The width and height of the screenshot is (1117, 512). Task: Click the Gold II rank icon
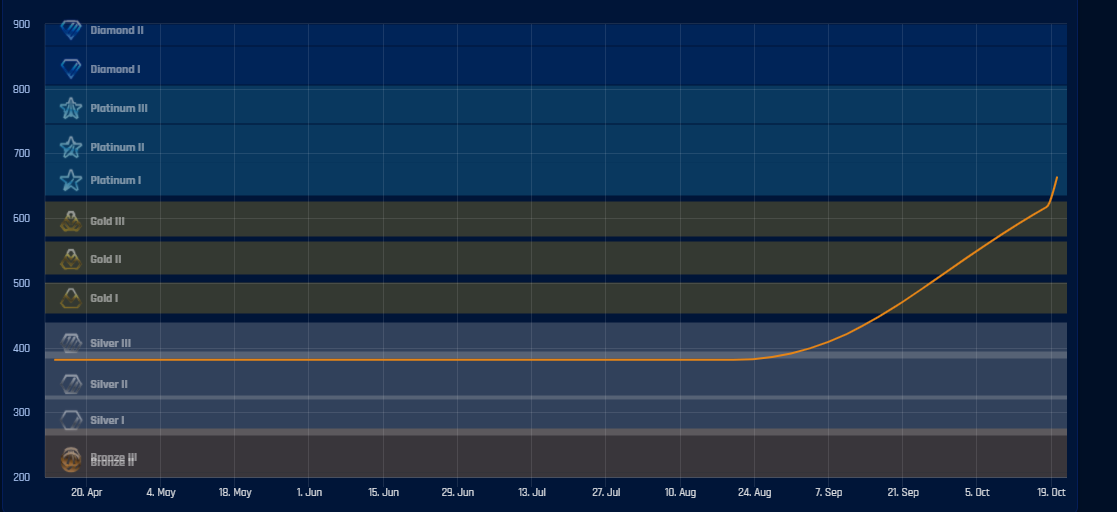click(x=71, y=259)
